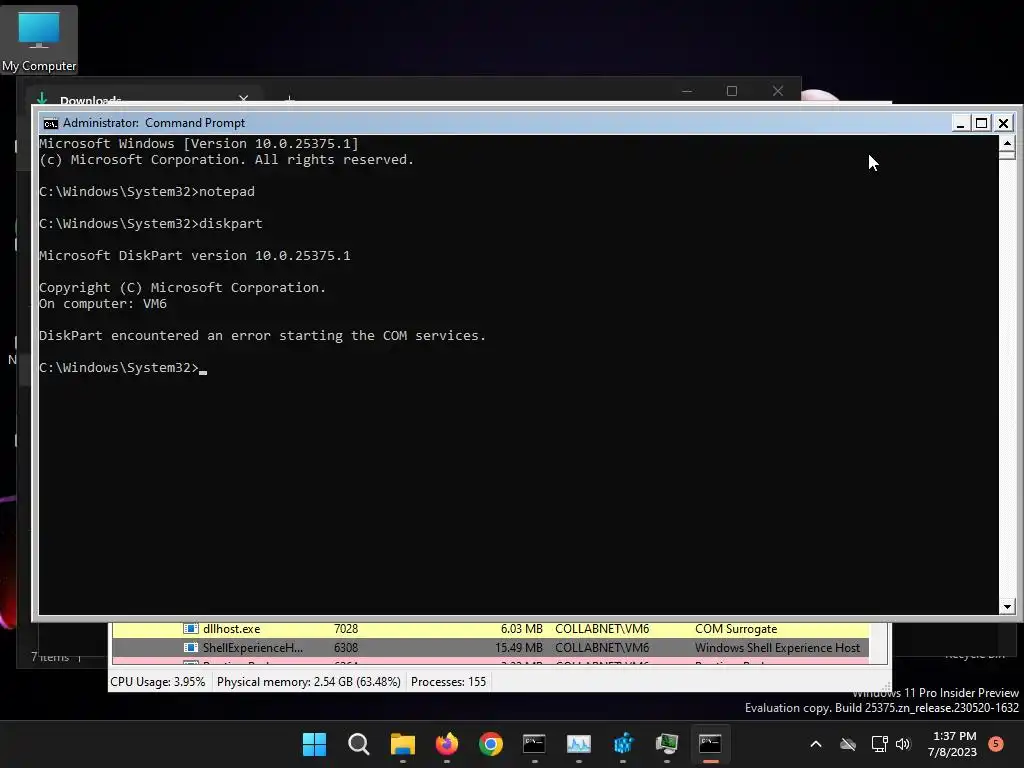Select the active Command Prompt taskbar icon

tap(711, 744)
